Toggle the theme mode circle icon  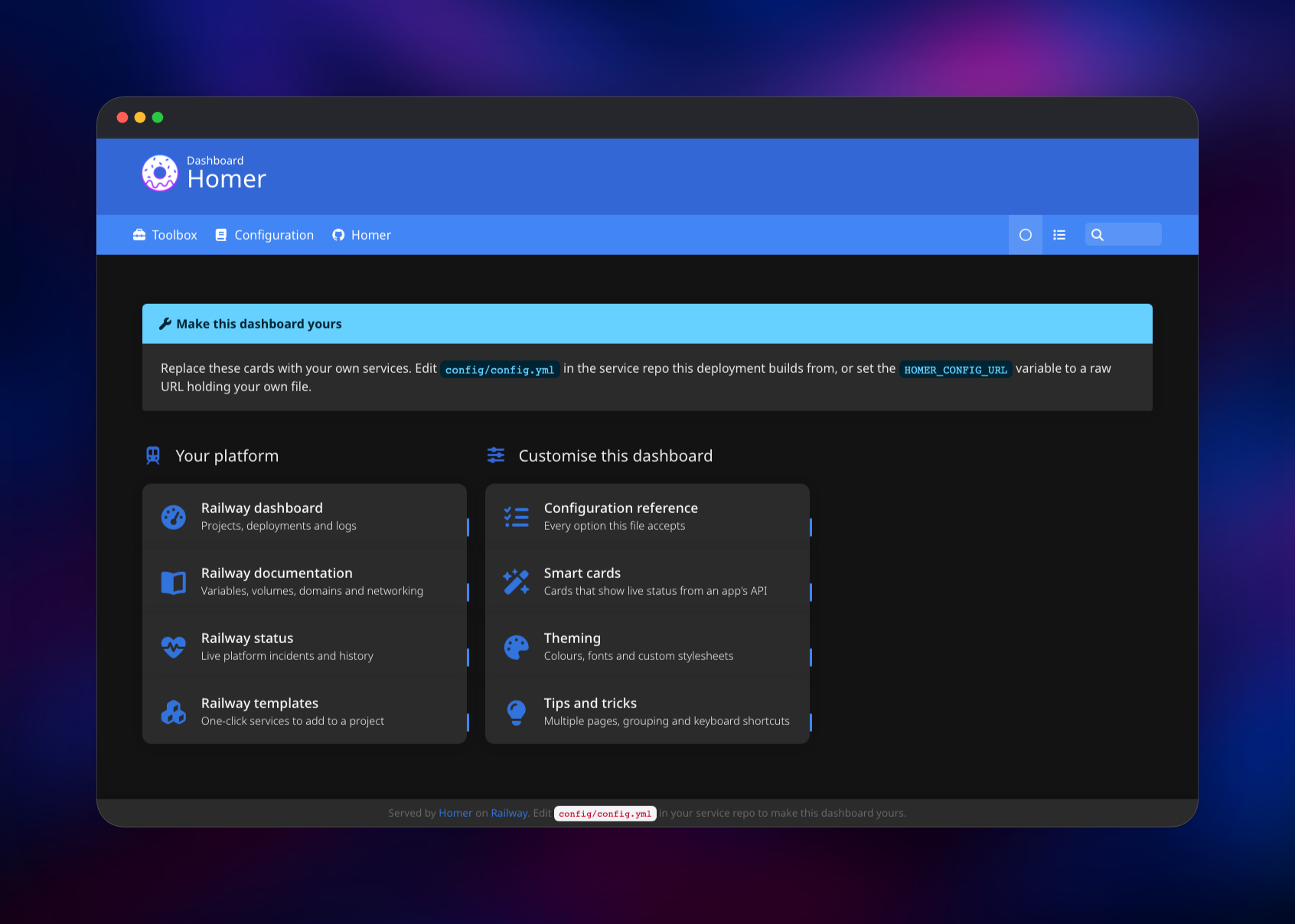1026,235
